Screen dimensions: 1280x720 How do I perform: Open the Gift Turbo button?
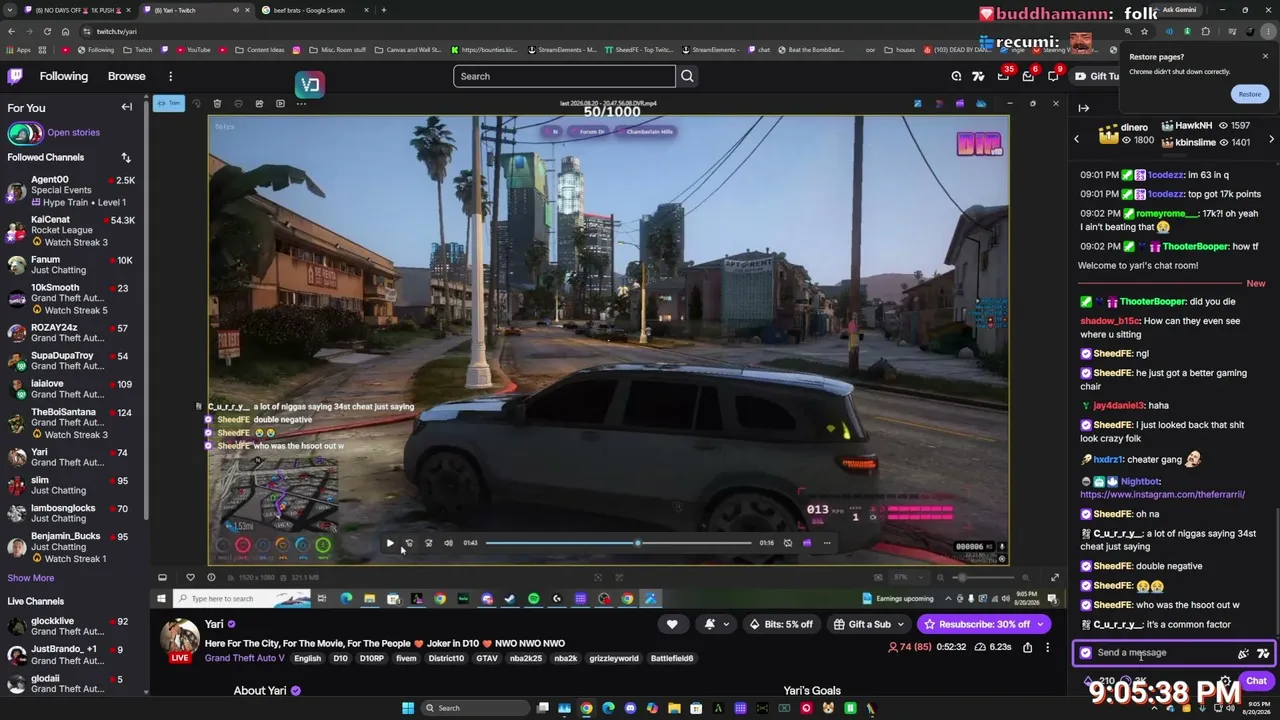(1097, 76)
